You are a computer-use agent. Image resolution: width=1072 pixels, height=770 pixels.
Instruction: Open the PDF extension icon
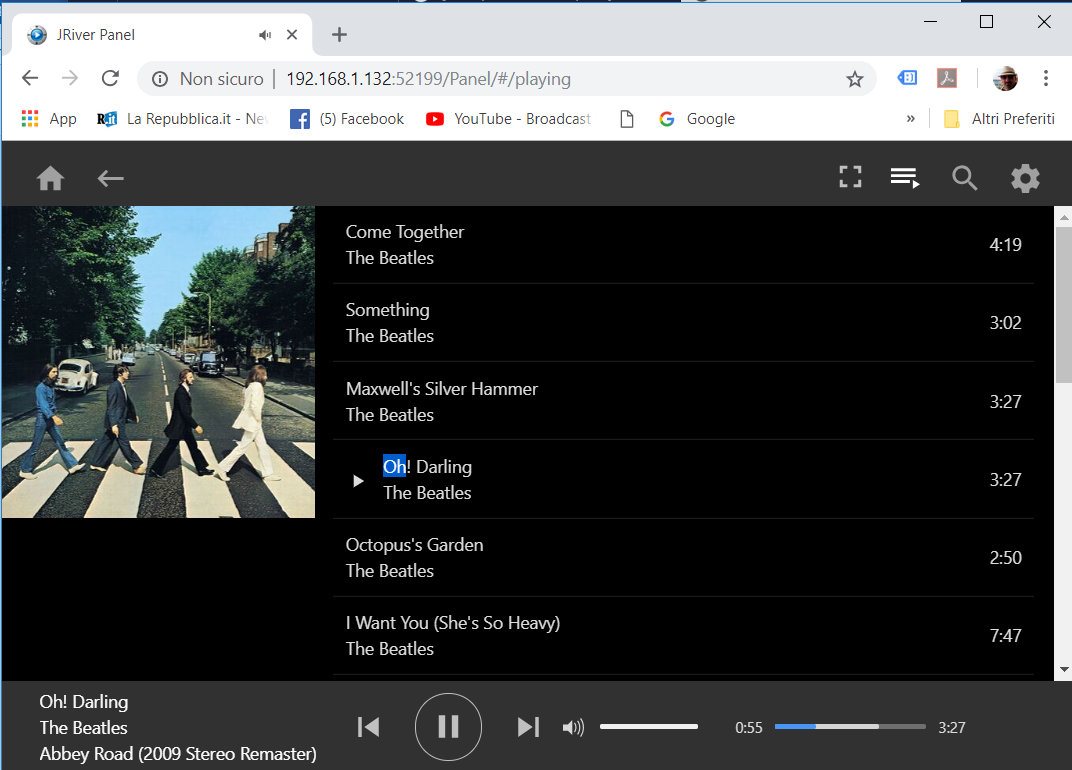947,78
